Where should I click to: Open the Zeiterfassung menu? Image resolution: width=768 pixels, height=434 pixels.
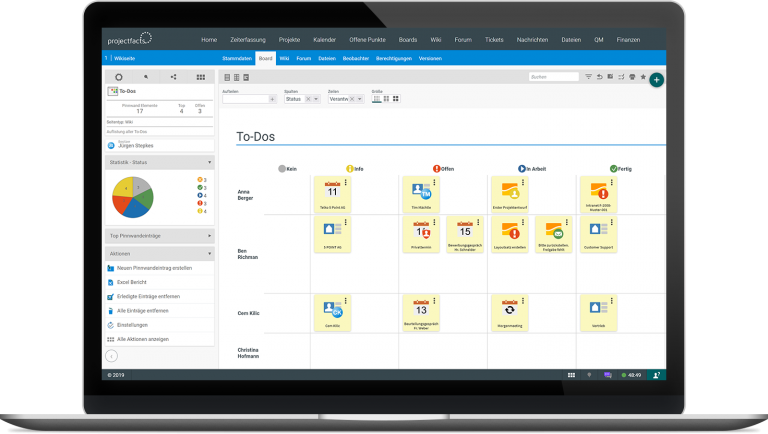[246, 39]
